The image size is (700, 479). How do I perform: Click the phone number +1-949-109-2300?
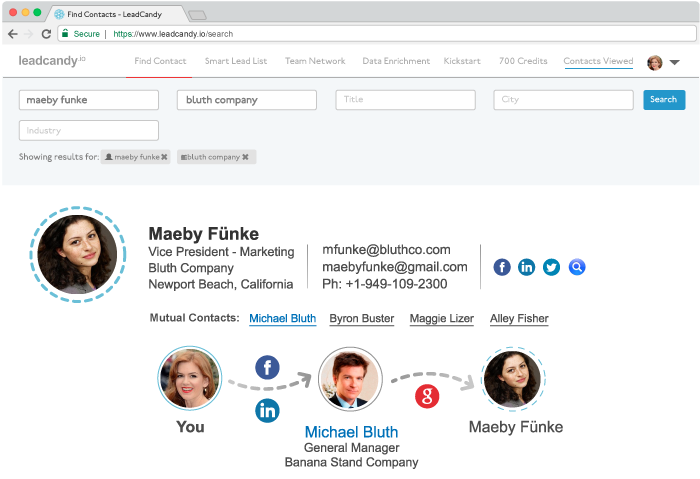(x=396, y=284)
